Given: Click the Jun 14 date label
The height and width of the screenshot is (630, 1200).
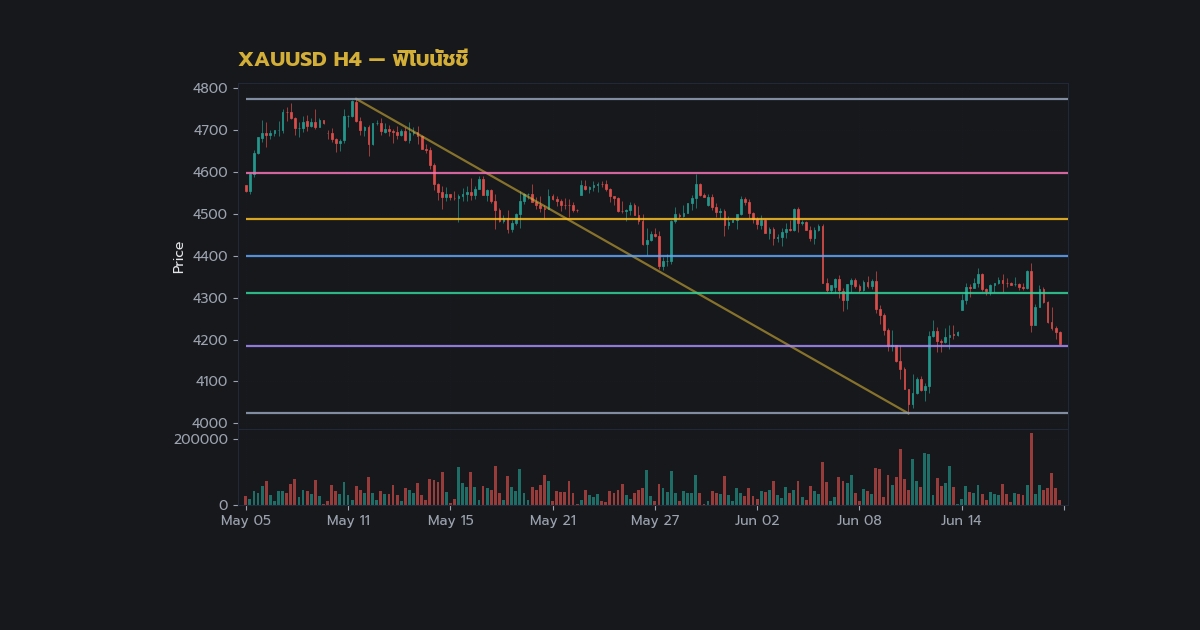Looking at the screenshot, I should pyautogui.click(x=961, y=521).
